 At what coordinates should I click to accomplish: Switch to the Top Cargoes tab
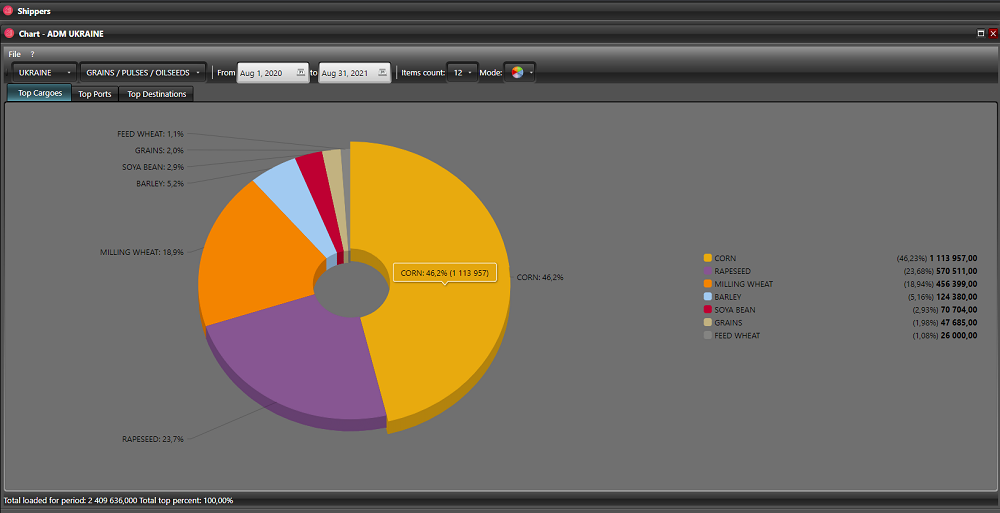40,93
